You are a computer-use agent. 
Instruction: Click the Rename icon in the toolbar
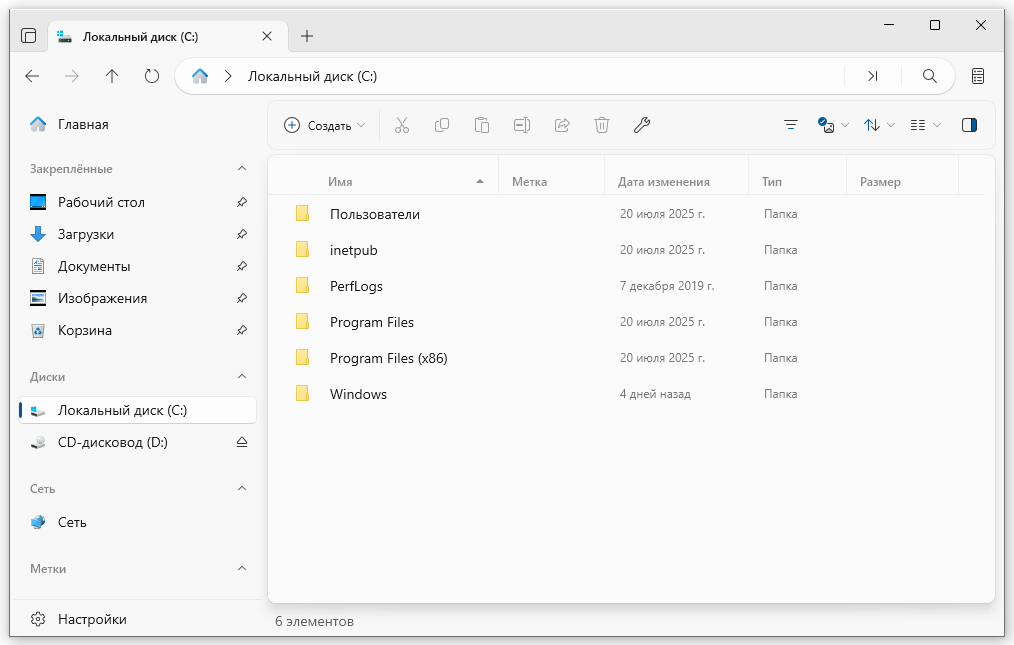[522, 125]
